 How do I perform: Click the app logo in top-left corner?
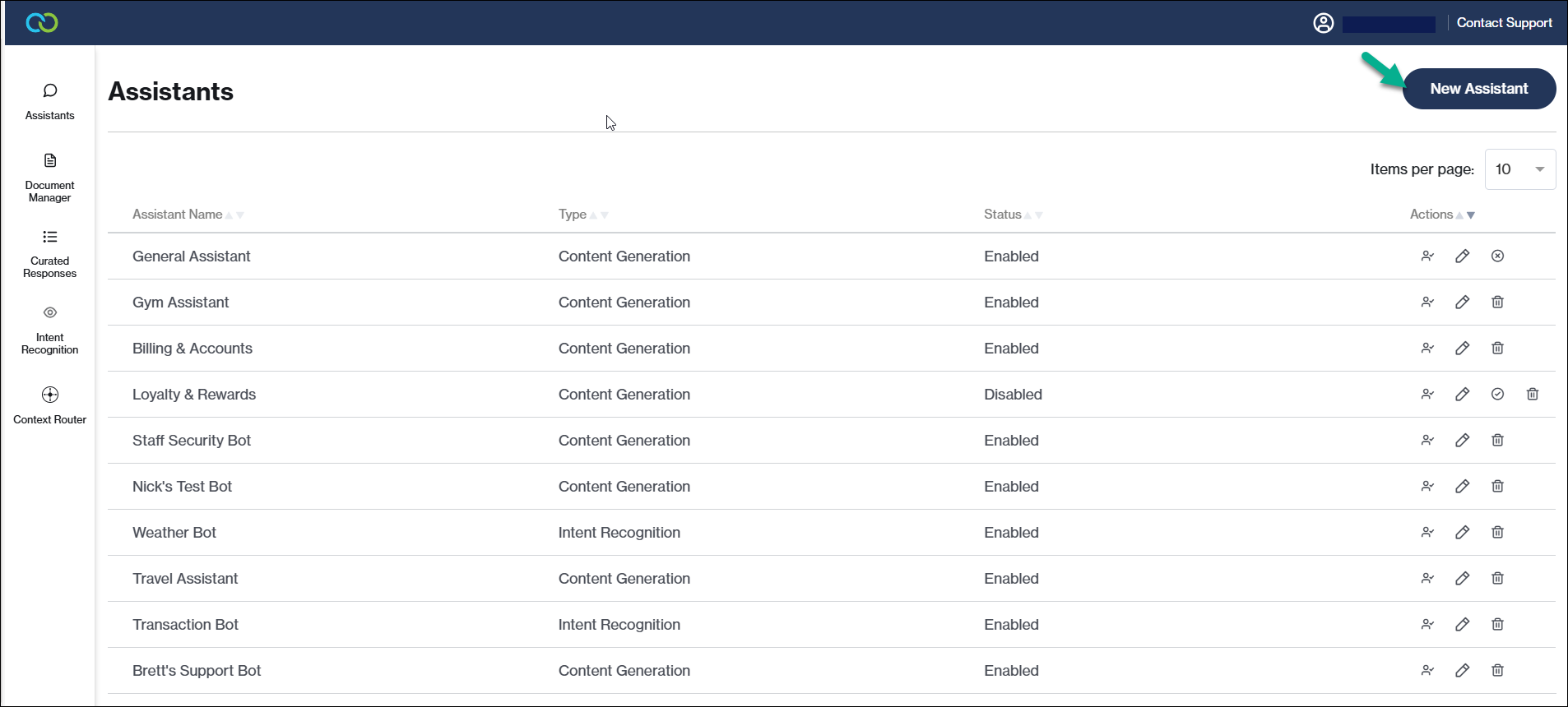42,23
